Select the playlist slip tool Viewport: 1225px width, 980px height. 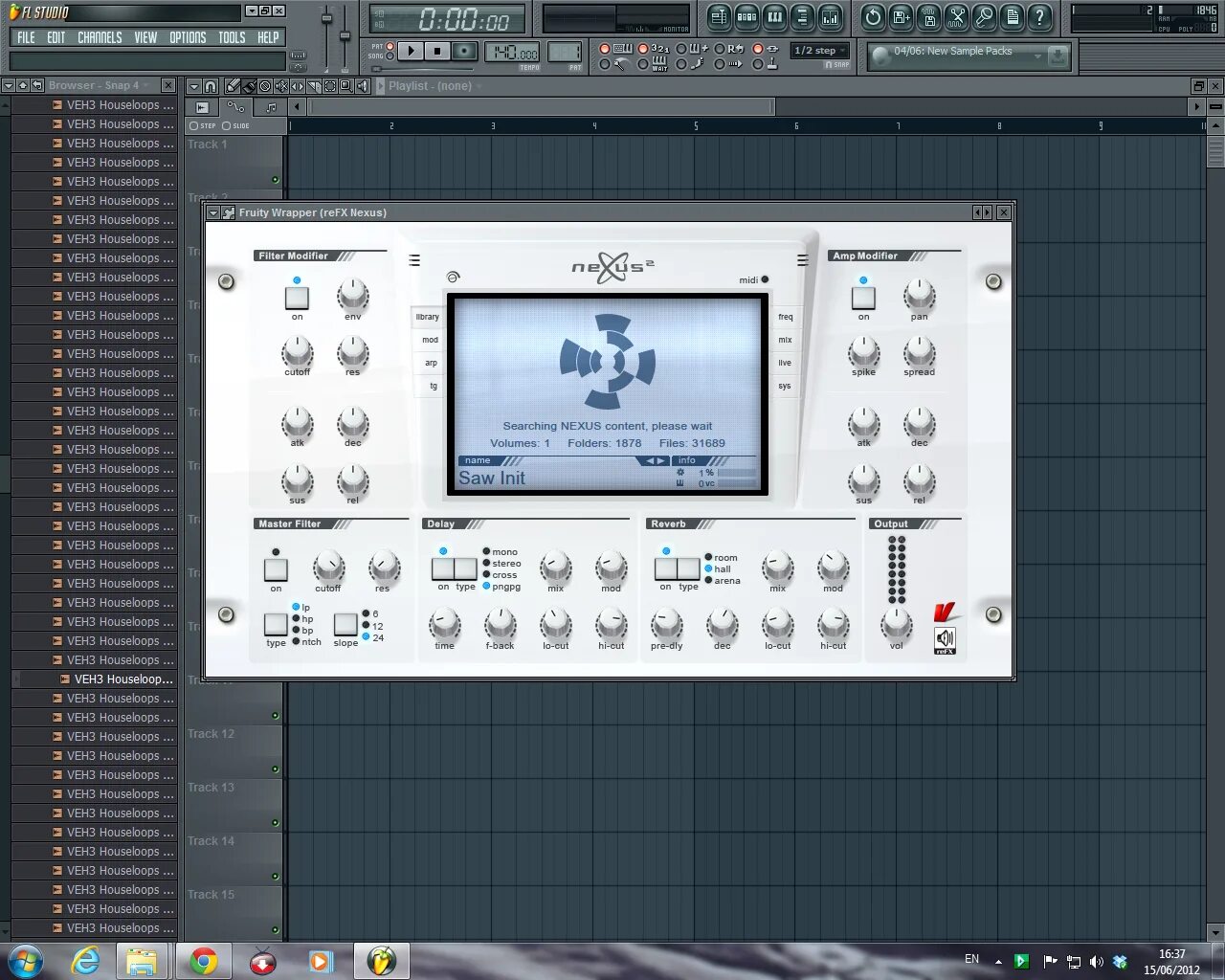(298, 86)
